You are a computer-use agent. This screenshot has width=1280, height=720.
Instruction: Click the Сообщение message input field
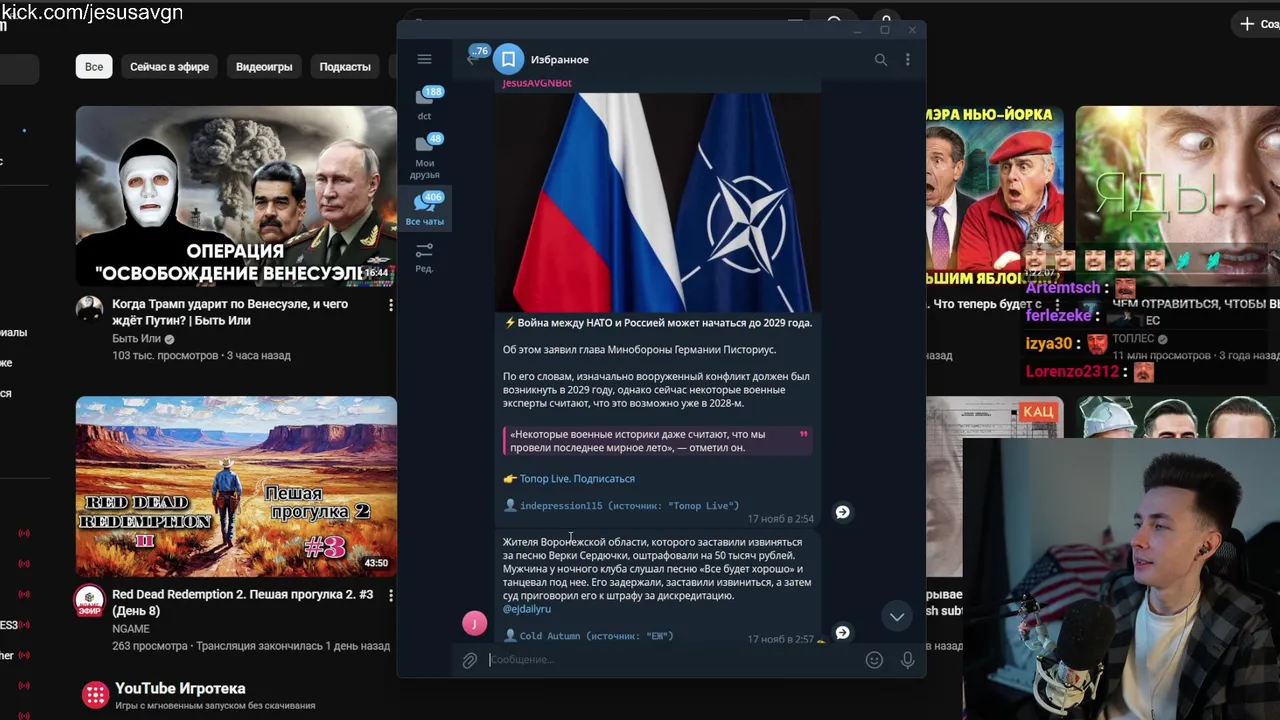click(672, 660)
